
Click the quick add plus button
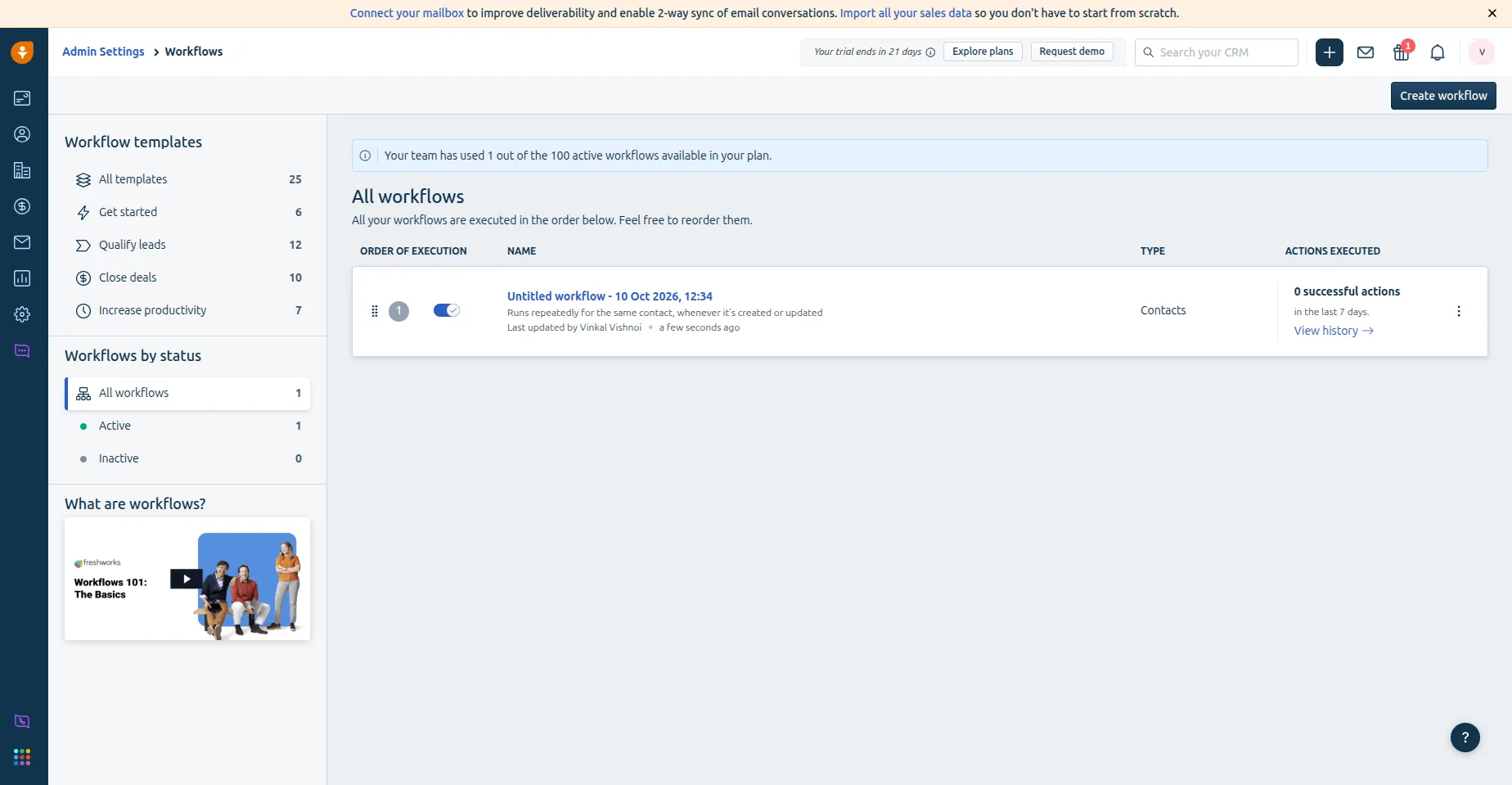(1330, 52)
